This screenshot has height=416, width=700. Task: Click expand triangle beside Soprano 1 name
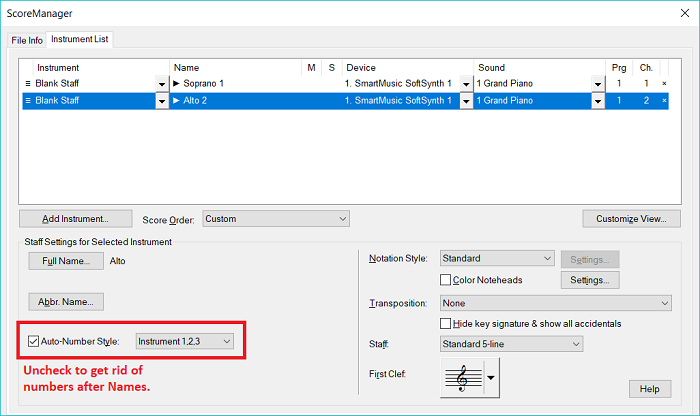(177, 84)
